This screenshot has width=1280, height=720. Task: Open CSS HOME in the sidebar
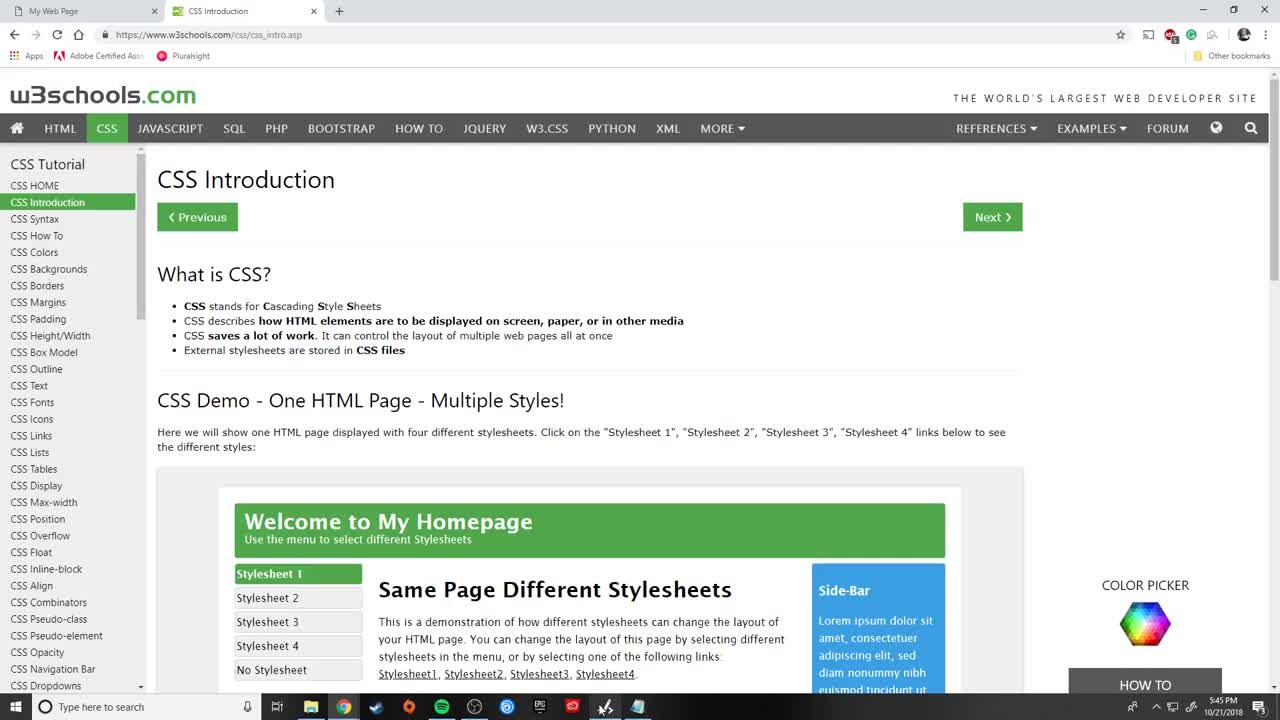(35, 185)
